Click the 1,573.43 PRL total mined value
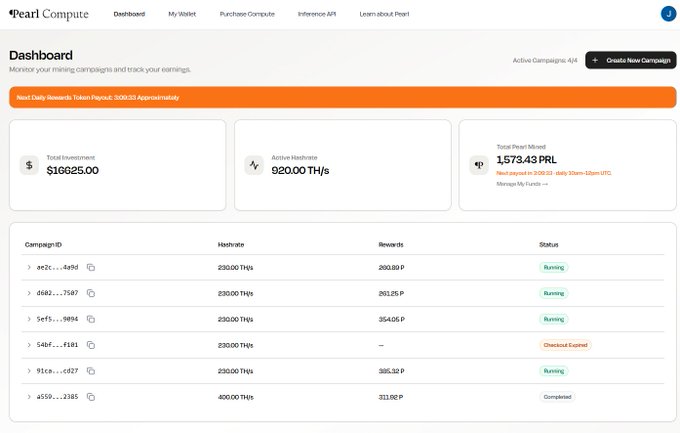680x433 pixels. pyautogui.click(x=526, y=160)
